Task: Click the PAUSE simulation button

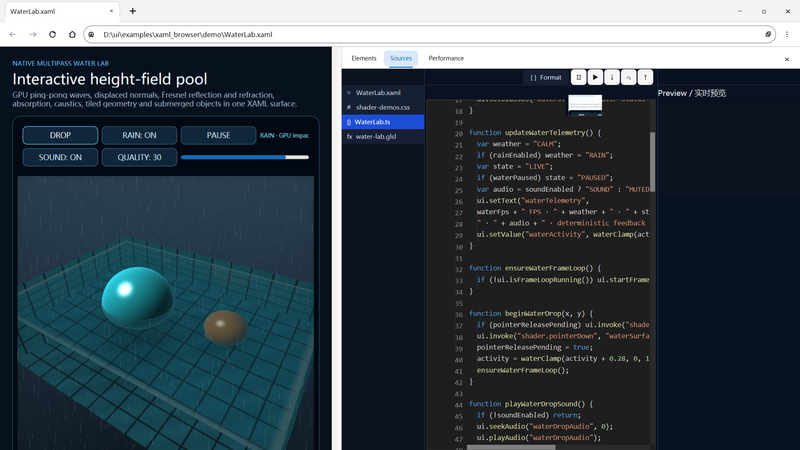Action: (218, 135)
